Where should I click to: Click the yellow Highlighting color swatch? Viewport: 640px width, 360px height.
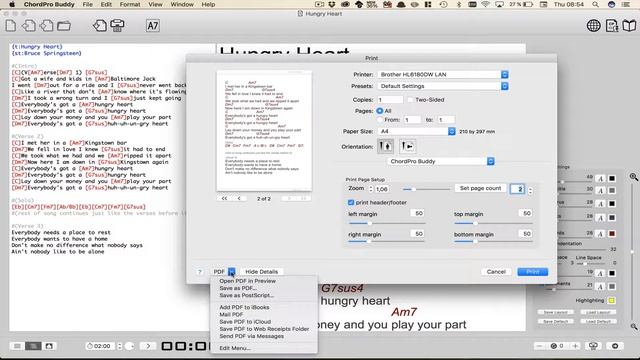(x=611, y=300)
